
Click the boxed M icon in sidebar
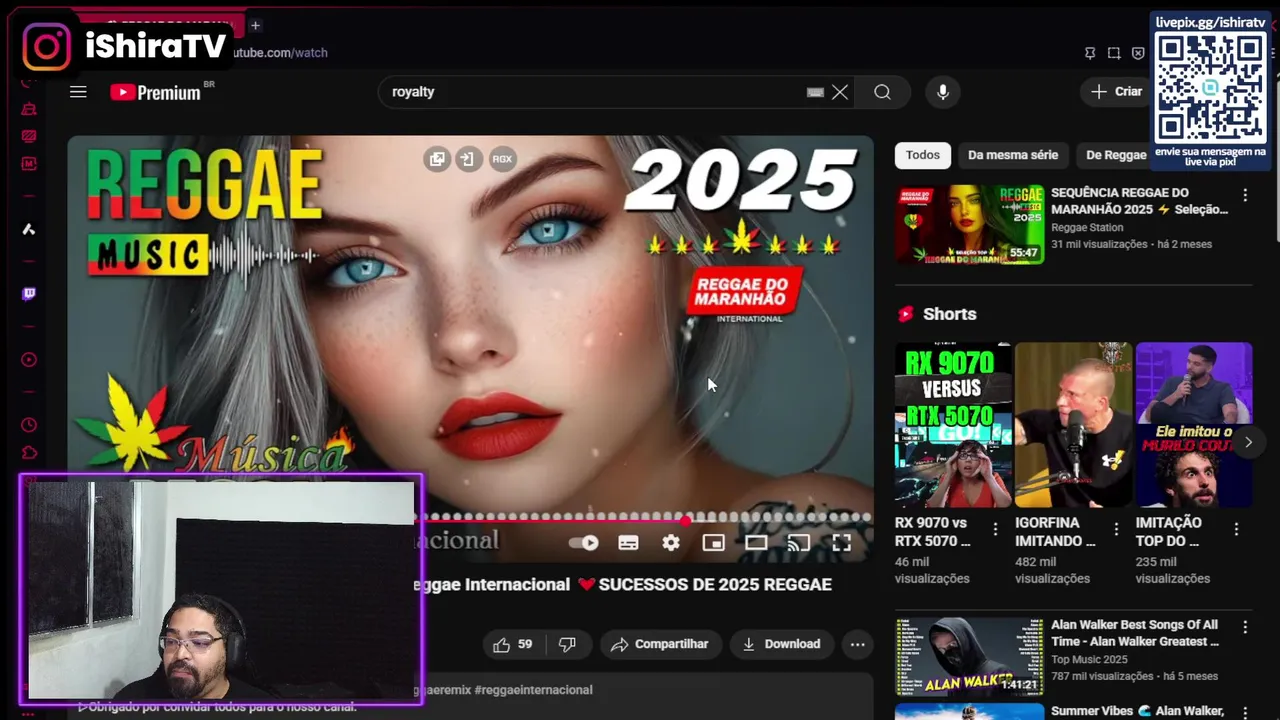[29, 163]
